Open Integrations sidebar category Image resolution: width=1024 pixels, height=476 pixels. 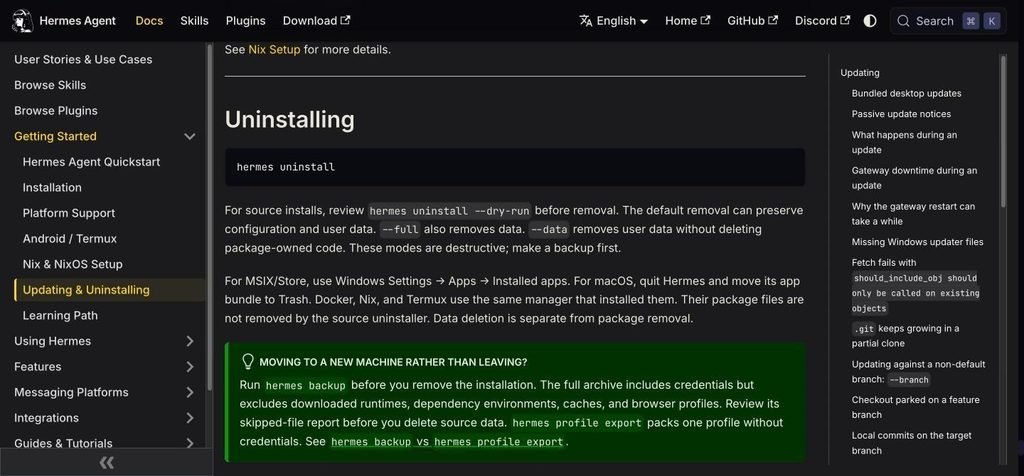click(x=46, y=418)
